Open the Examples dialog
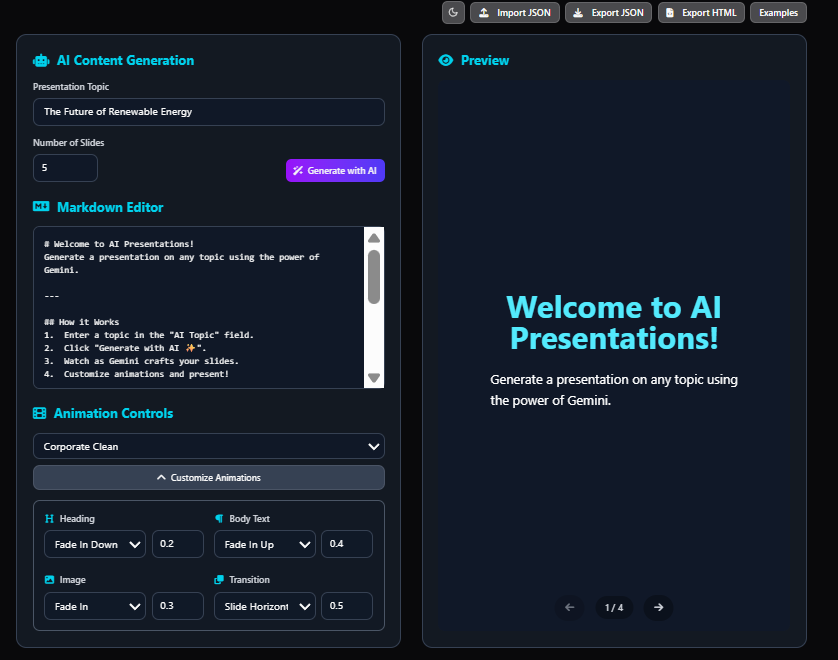This screenshot has width=838, height=660. [x=777, y=13]
